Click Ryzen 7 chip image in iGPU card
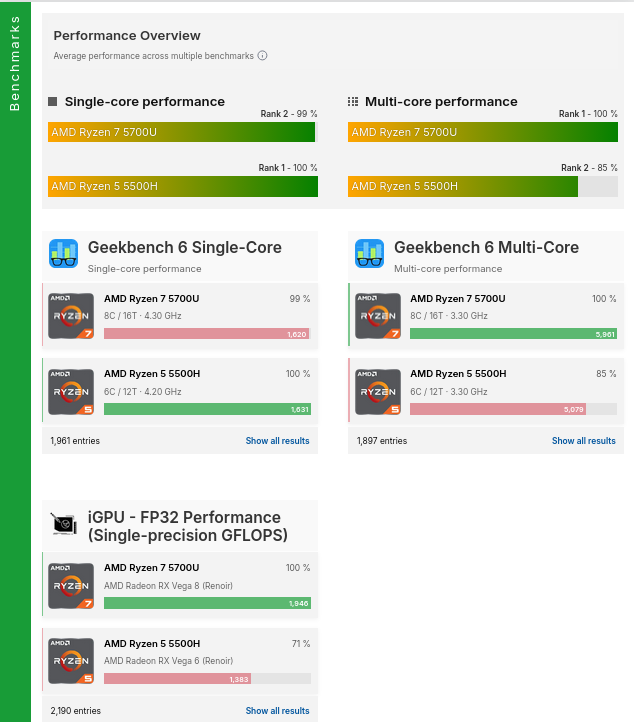This screenshot has height=722, width=634. pyautogui.click(x=71, y=585)
